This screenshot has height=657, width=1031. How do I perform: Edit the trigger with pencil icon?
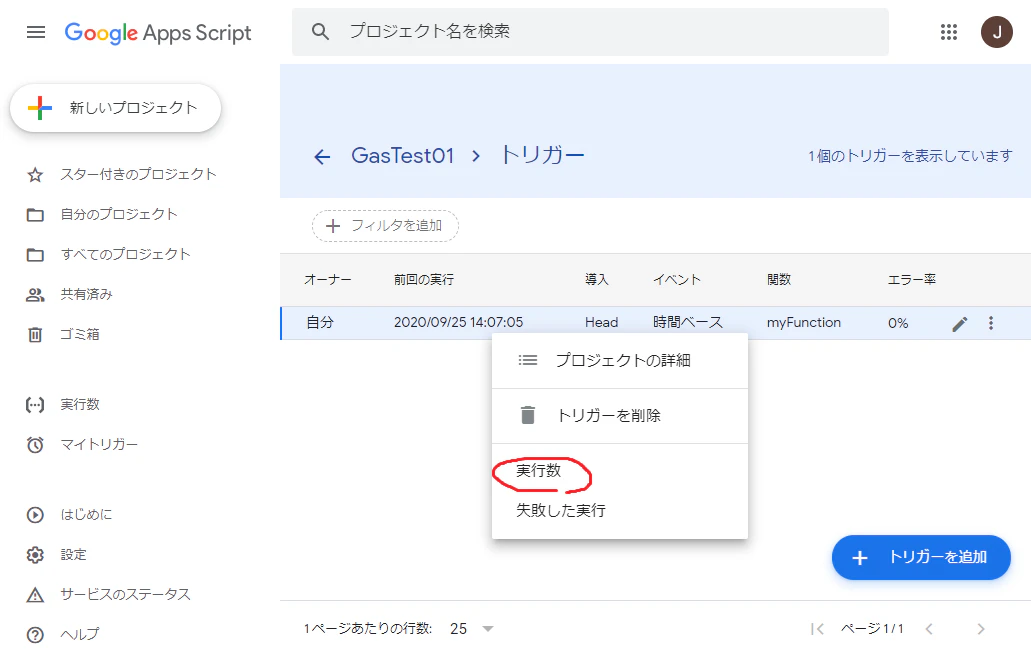[x=960, y=324]
